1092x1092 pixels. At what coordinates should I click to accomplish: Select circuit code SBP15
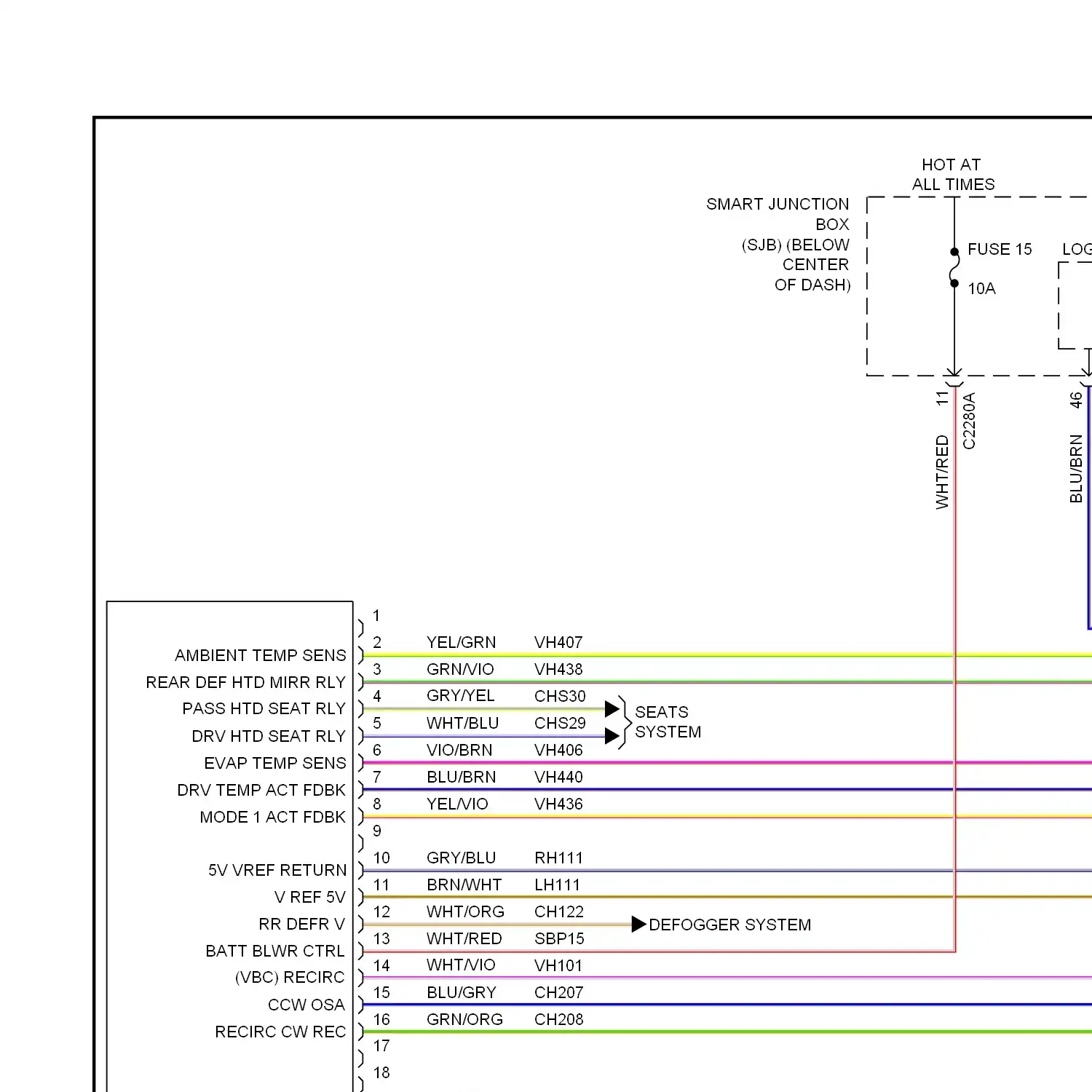point(559,938)
